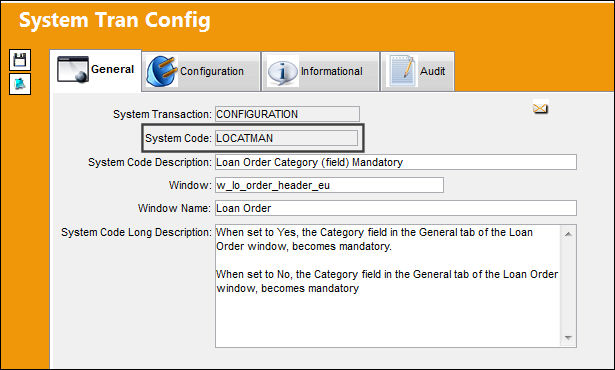The image size is (615, 370).
Task: Click the System Tran Config title
Action: click(x=115, y=20)
